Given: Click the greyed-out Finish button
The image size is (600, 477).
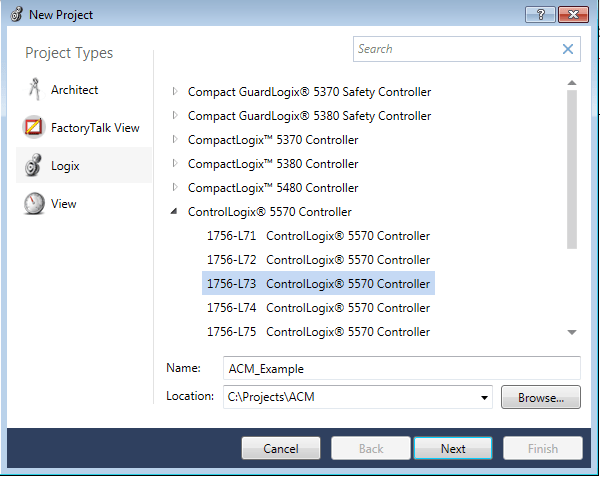Looking at the screenshot, I should [x=543, y=448].
